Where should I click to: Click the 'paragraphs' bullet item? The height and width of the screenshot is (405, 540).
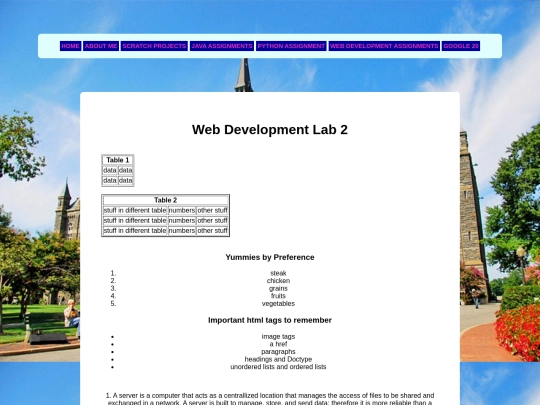click(278, 352)
